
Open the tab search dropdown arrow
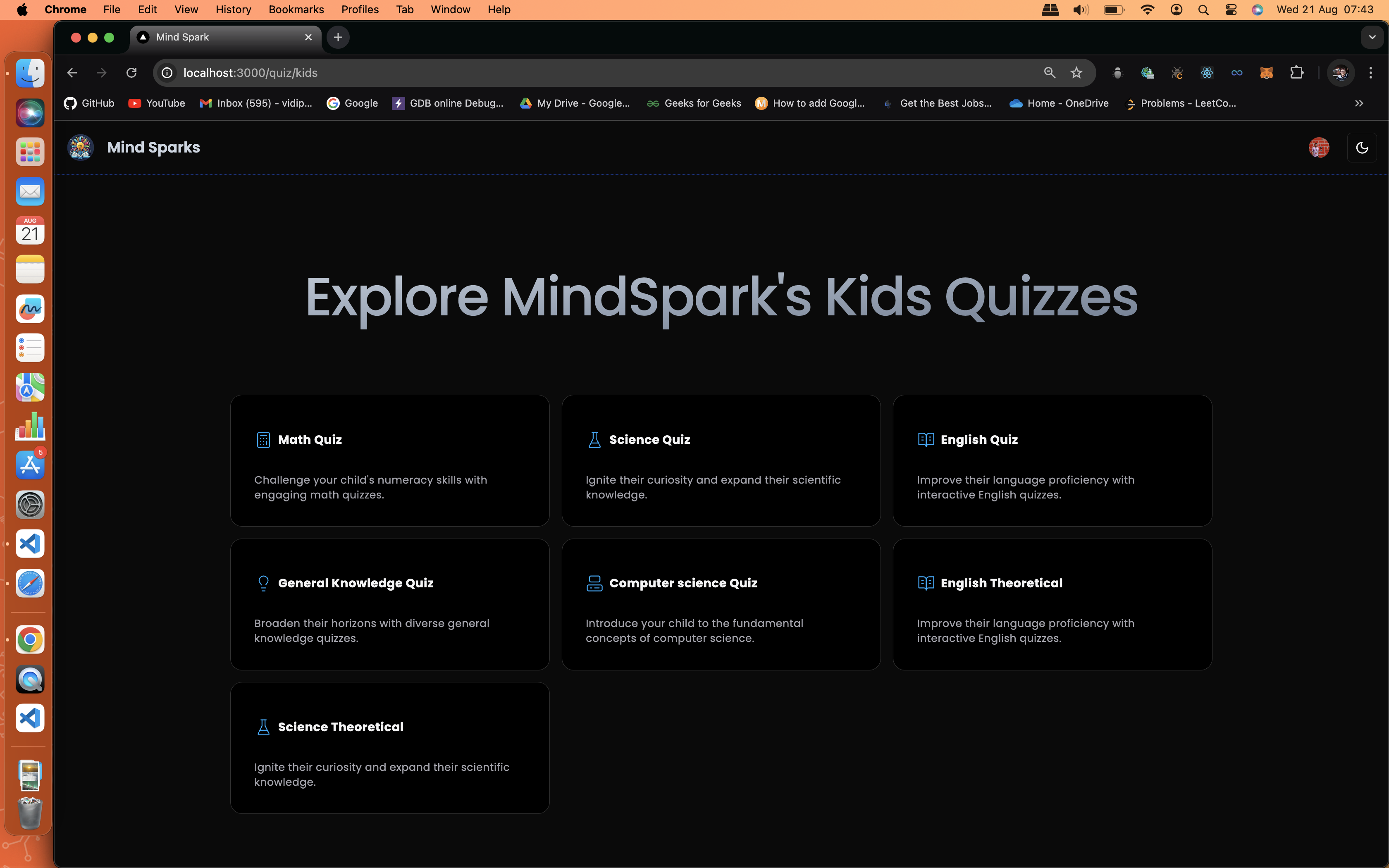click(1372, 37)
